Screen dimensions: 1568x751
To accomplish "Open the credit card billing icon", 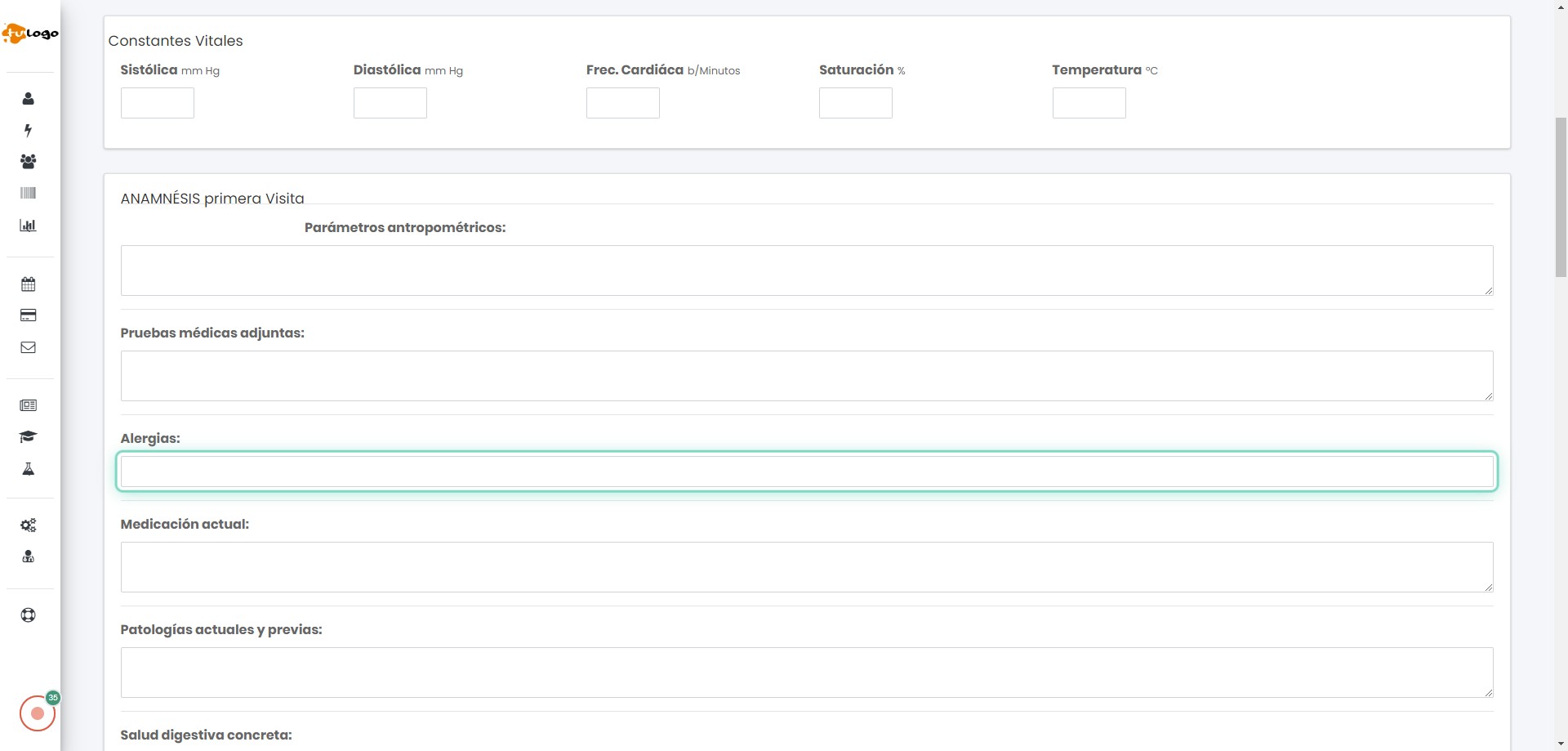I will point(29,315).
